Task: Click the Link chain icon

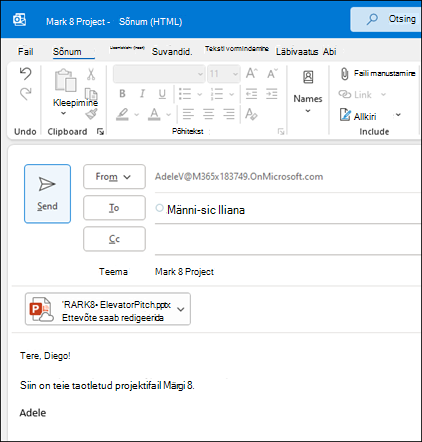Action: tap(345, 94)
